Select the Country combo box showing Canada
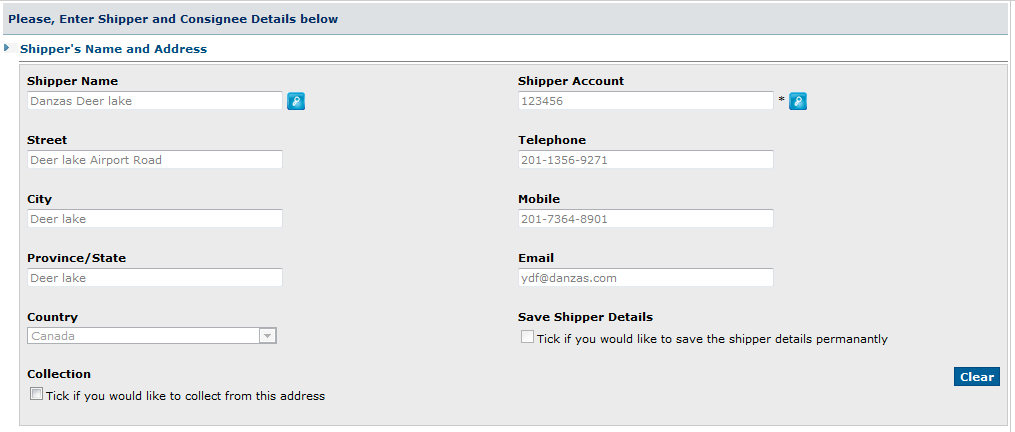The height and width of the screenshot is (432, 1015). point(152,336)
